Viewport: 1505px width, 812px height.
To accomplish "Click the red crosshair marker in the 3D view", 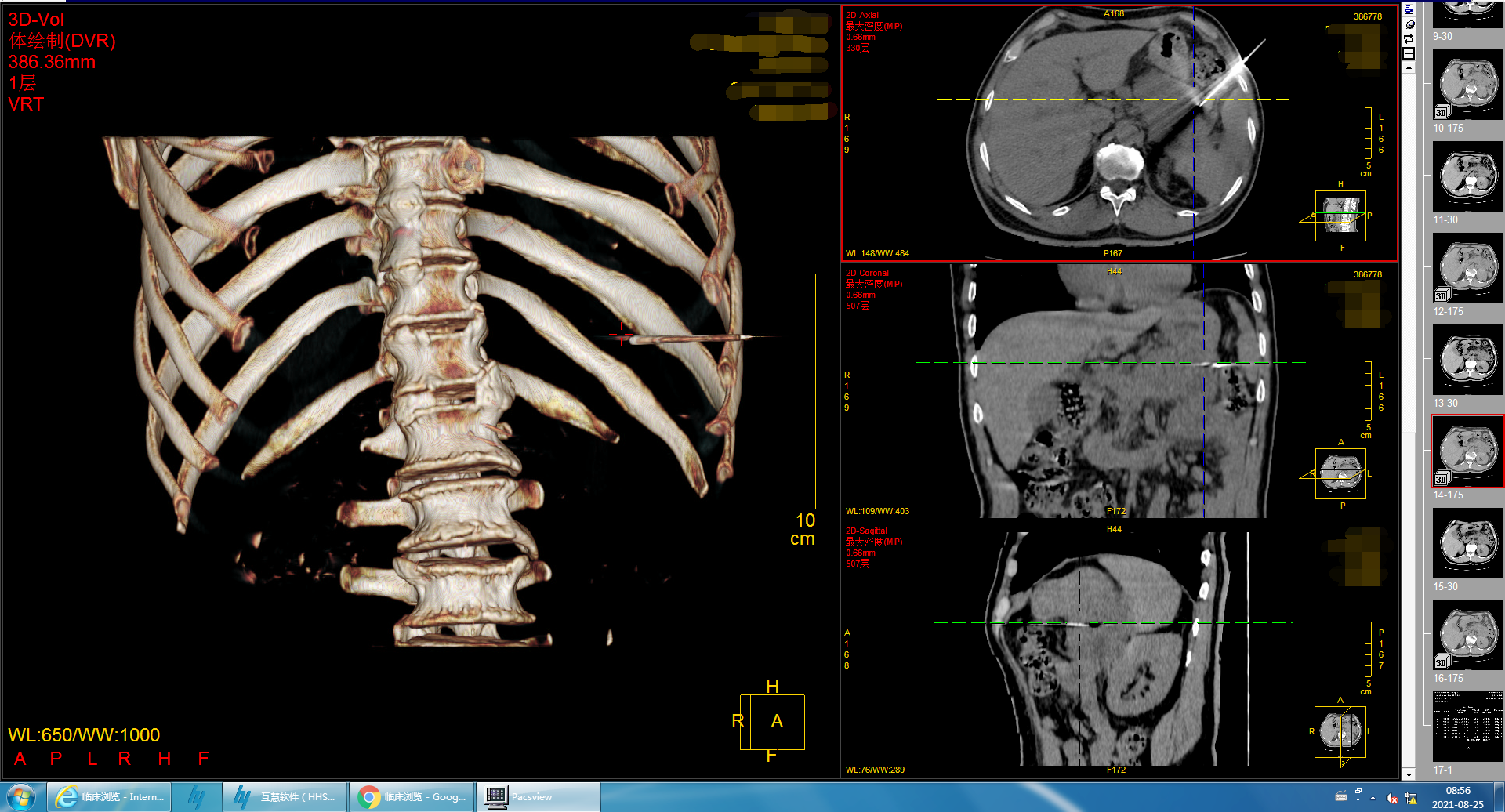I will coord(621,335).
